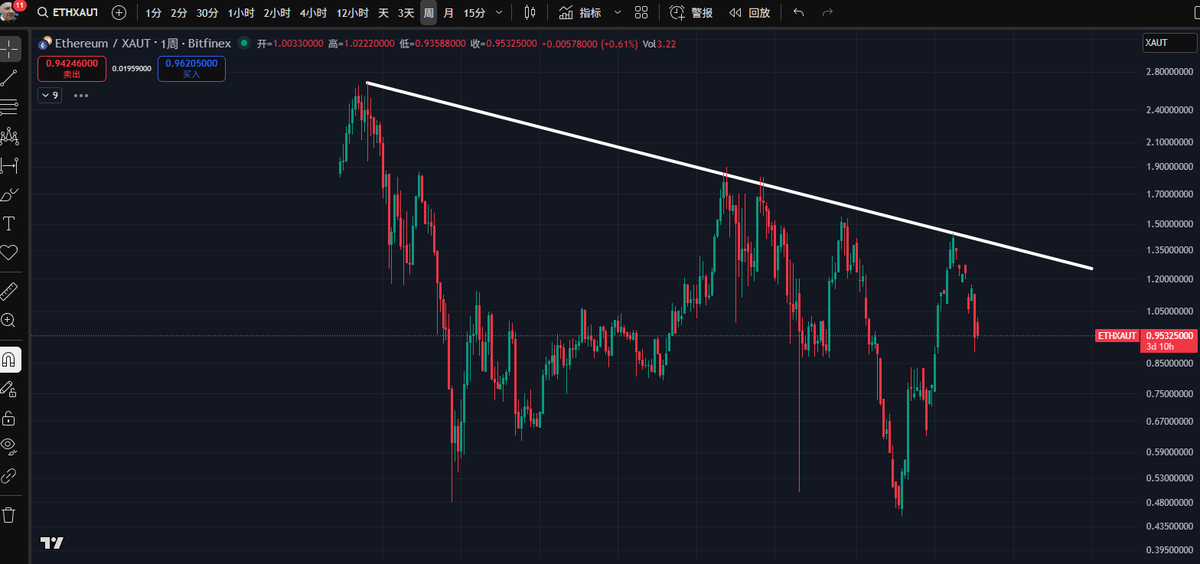Open the chart patterns tool group
This screenshot has width=1200, height=564.
(9, 136)
